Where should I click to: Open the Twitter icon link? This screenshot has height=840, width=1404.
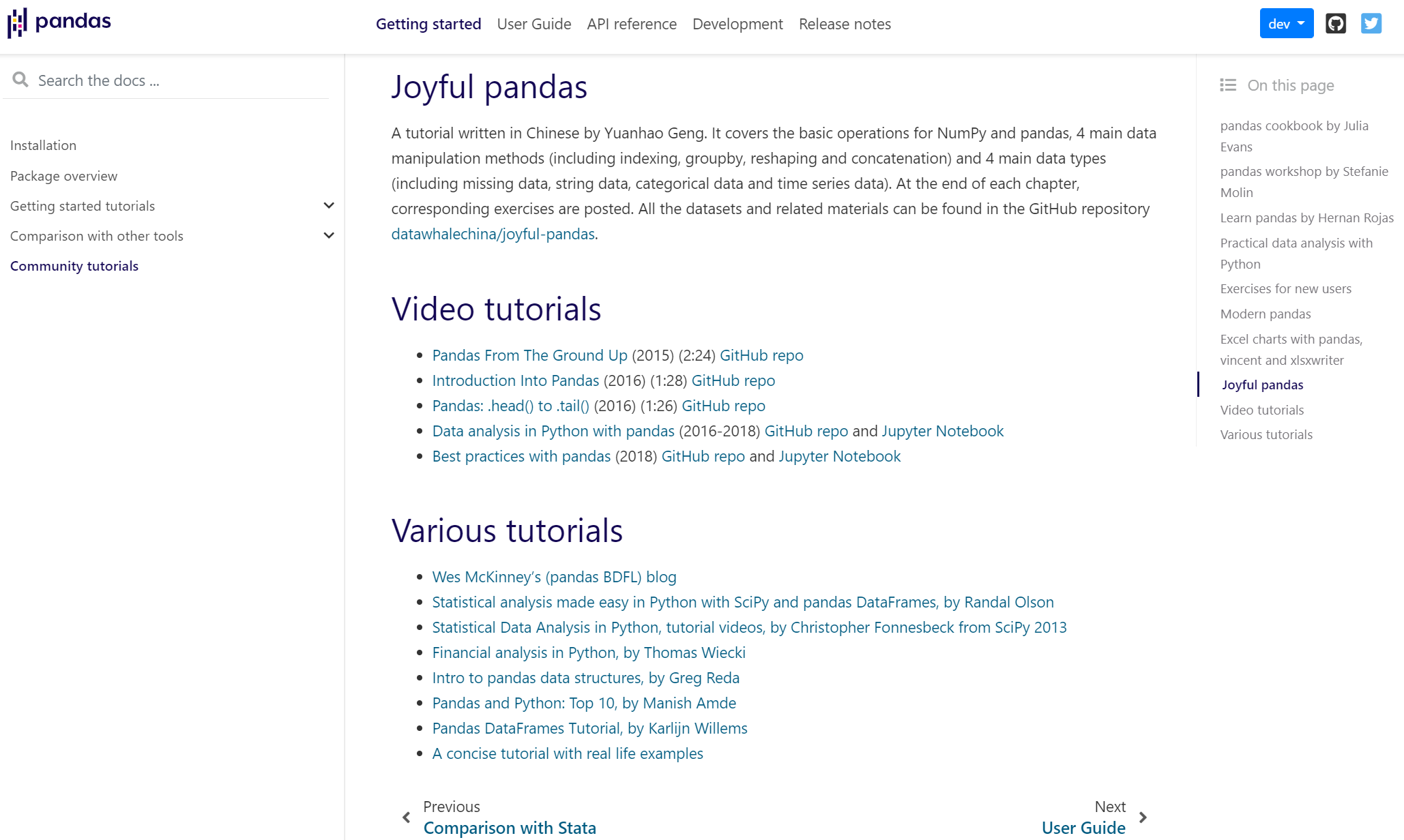[x=1371, y=24]
